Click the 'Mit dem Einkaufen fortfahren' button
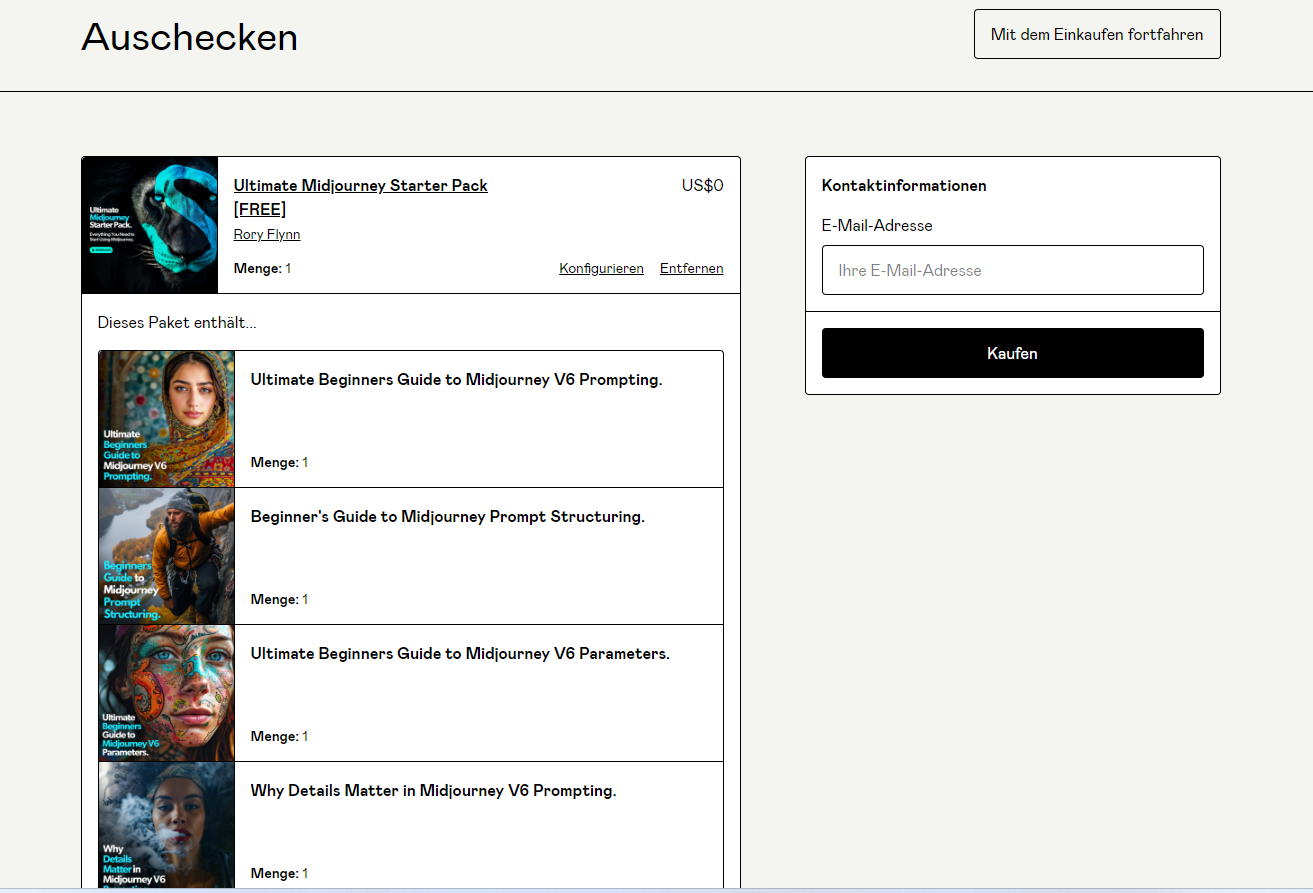The image size is (1313, 893). (1096, 34)
